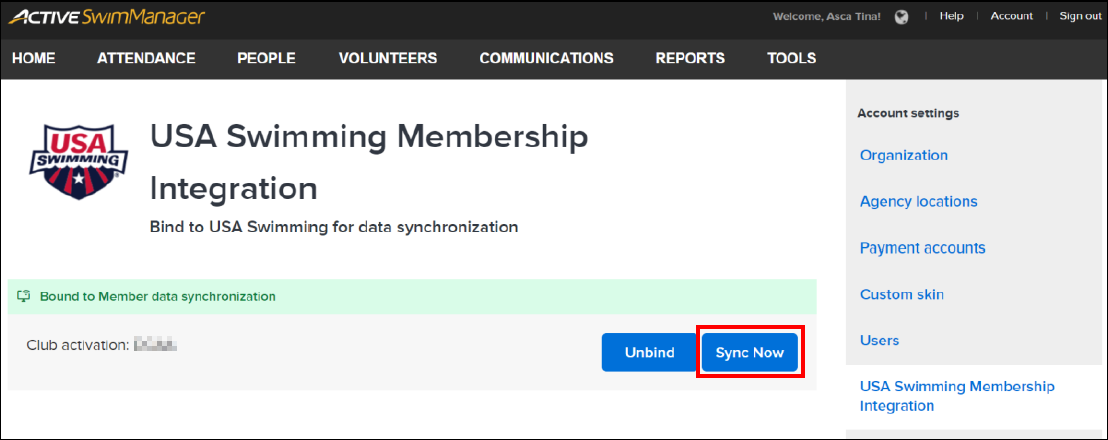Click the globe language icon
This screenshot has height=440, width=1108.
[x=901, y=16]
